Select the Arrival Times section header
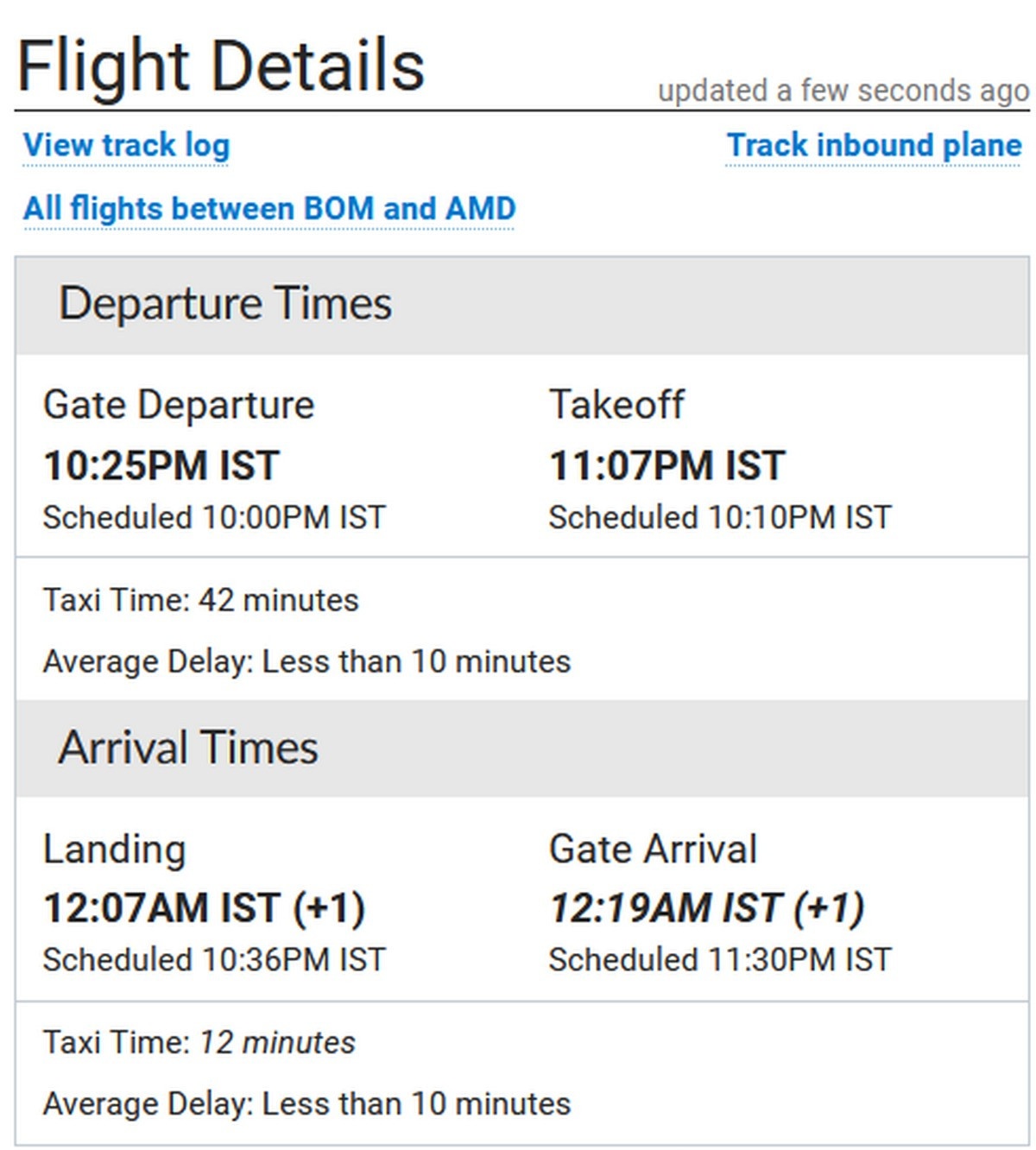The width and height of the screenshot is (1036, 1150). click(x=188, y=748)
